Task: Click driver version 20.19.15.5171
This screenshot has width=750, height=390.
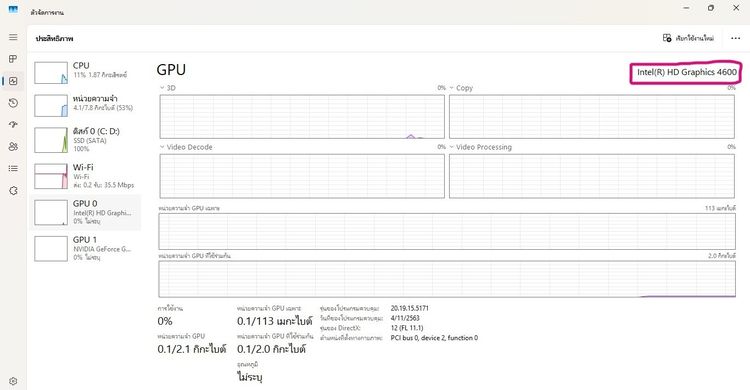Action: [409, 308]
